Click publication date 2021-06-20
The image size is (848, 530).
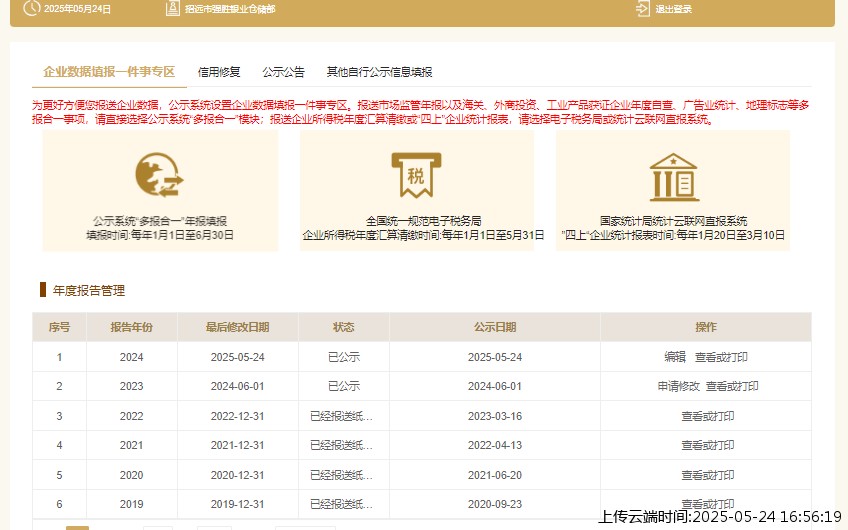pyautogui.click(x=495, y=475)
